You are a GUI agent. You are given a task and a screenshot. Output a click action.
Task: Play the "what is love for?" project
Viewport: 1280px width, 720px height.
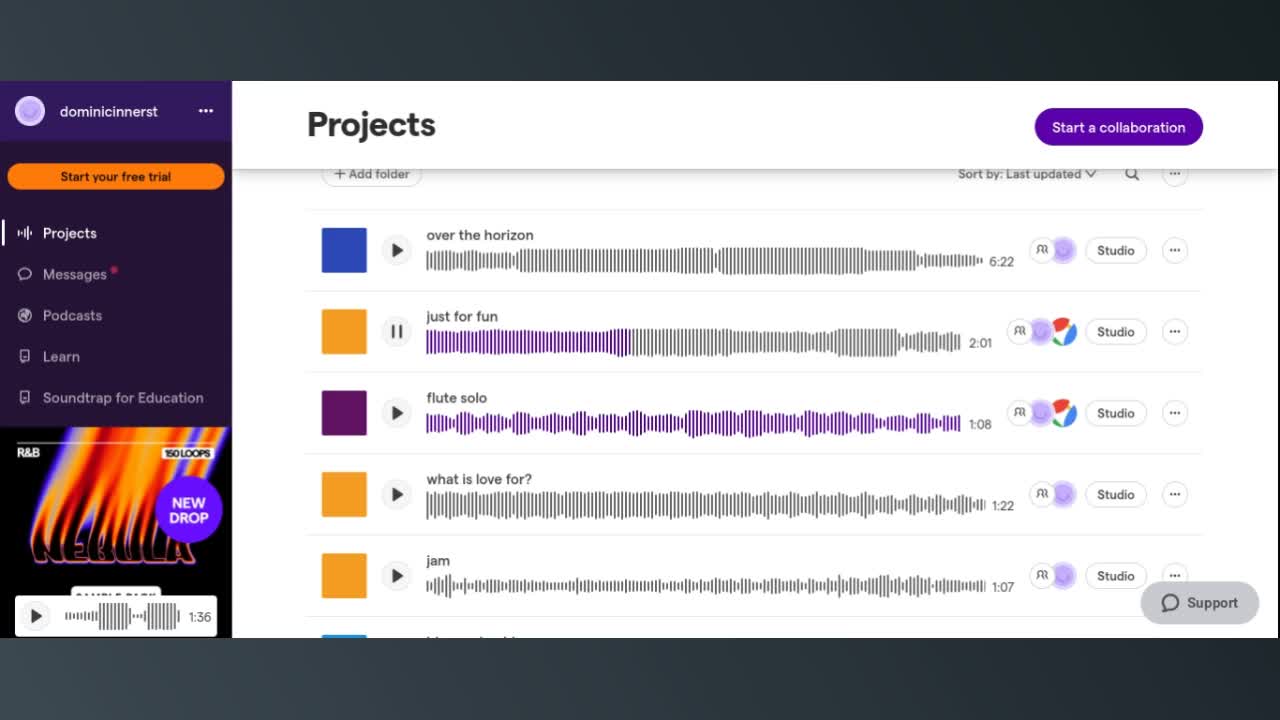click(397, 494)
